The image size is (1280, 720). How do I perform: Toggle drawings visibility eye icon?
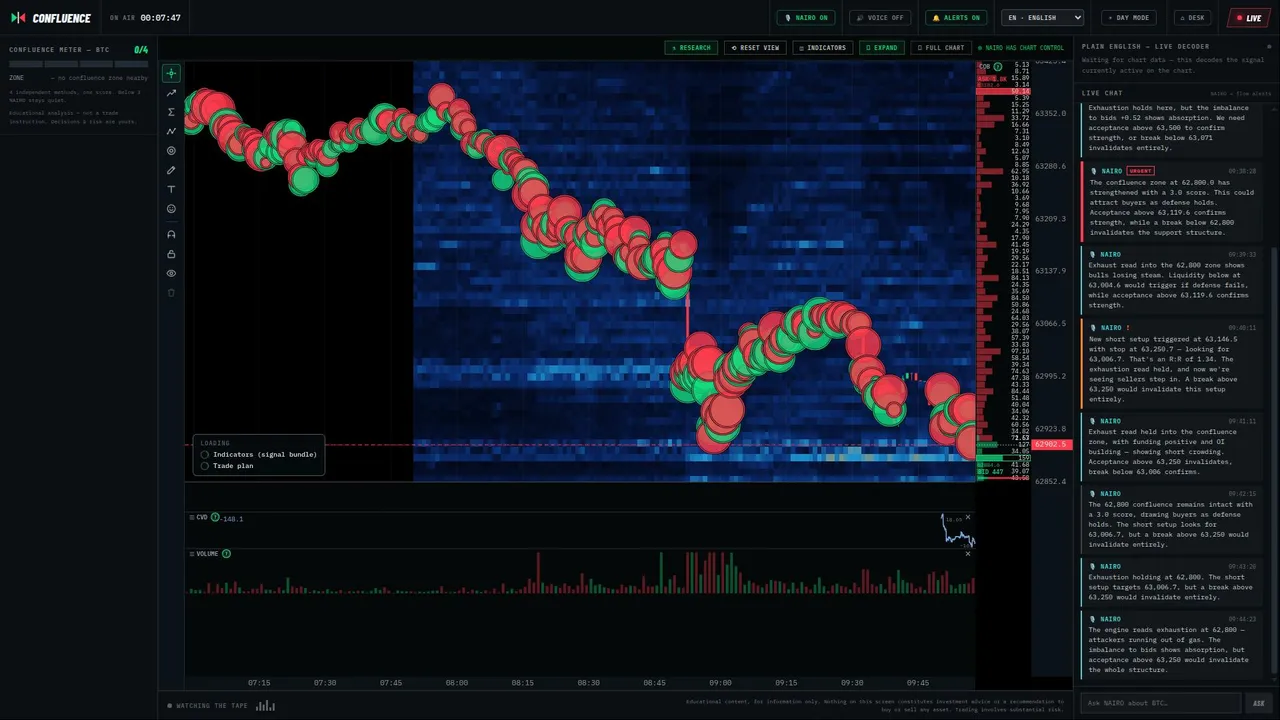[x=171, y=273]
